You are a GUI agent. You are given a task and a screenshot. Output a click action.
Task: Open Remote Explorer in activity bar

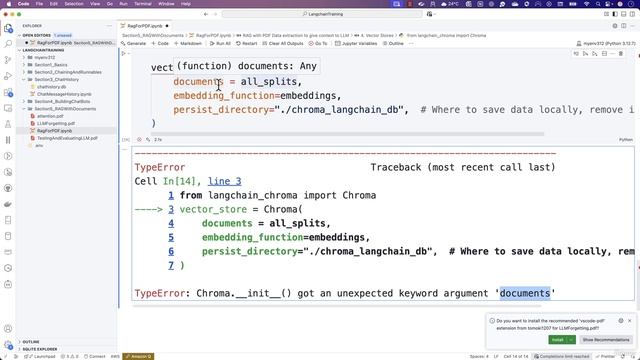[8, 108]
